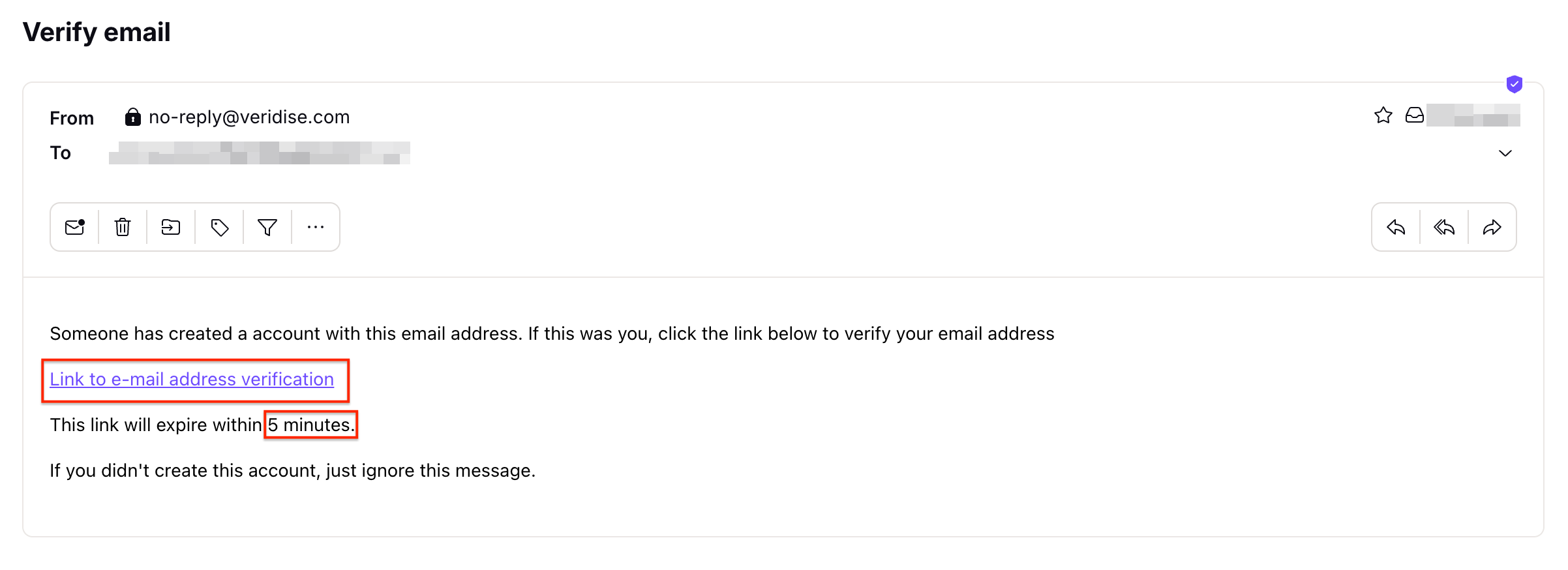This screenshot has height=570, width=1568.
Task: Mark the message as unread
Action: pyautogui.click(x=75, y=227)
